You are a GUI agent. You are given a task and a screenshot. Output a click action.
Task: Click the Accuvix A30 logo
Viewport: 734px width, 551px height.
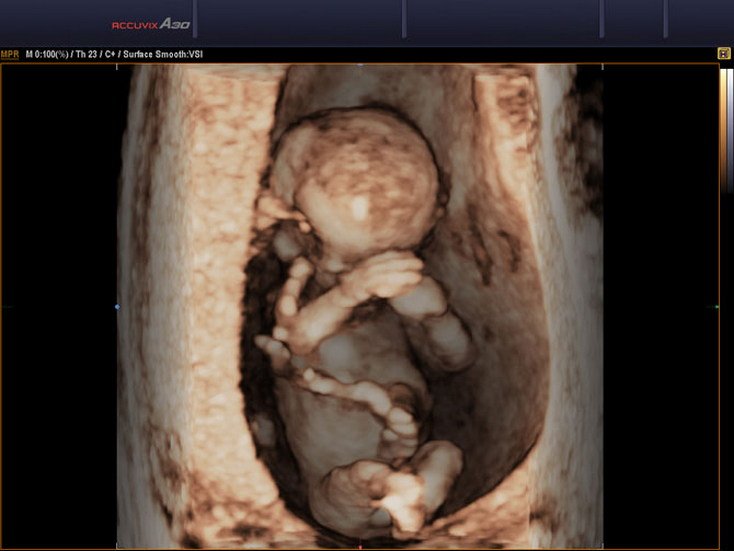[x=149, y=23]
